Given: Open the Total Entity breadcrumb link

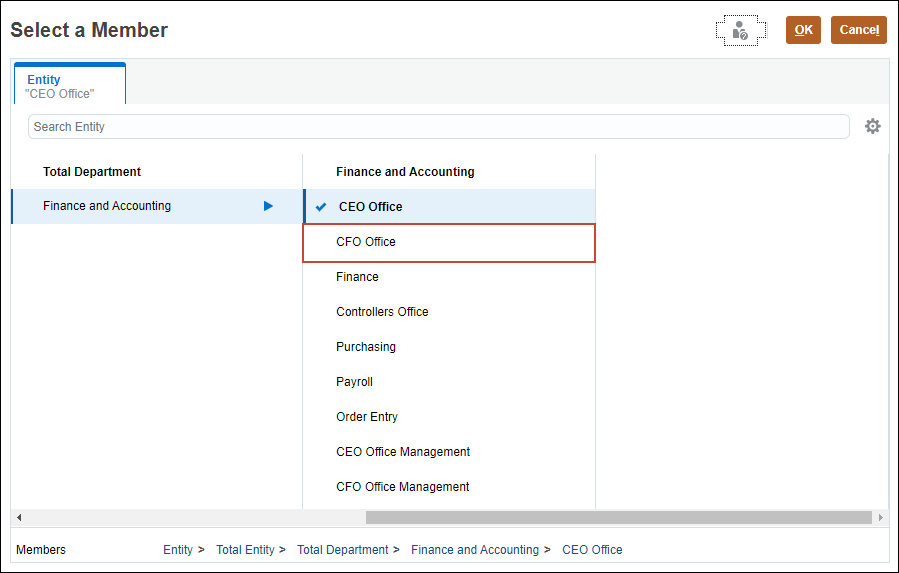Looking at the screenshot, I should [x=245, y=549].
